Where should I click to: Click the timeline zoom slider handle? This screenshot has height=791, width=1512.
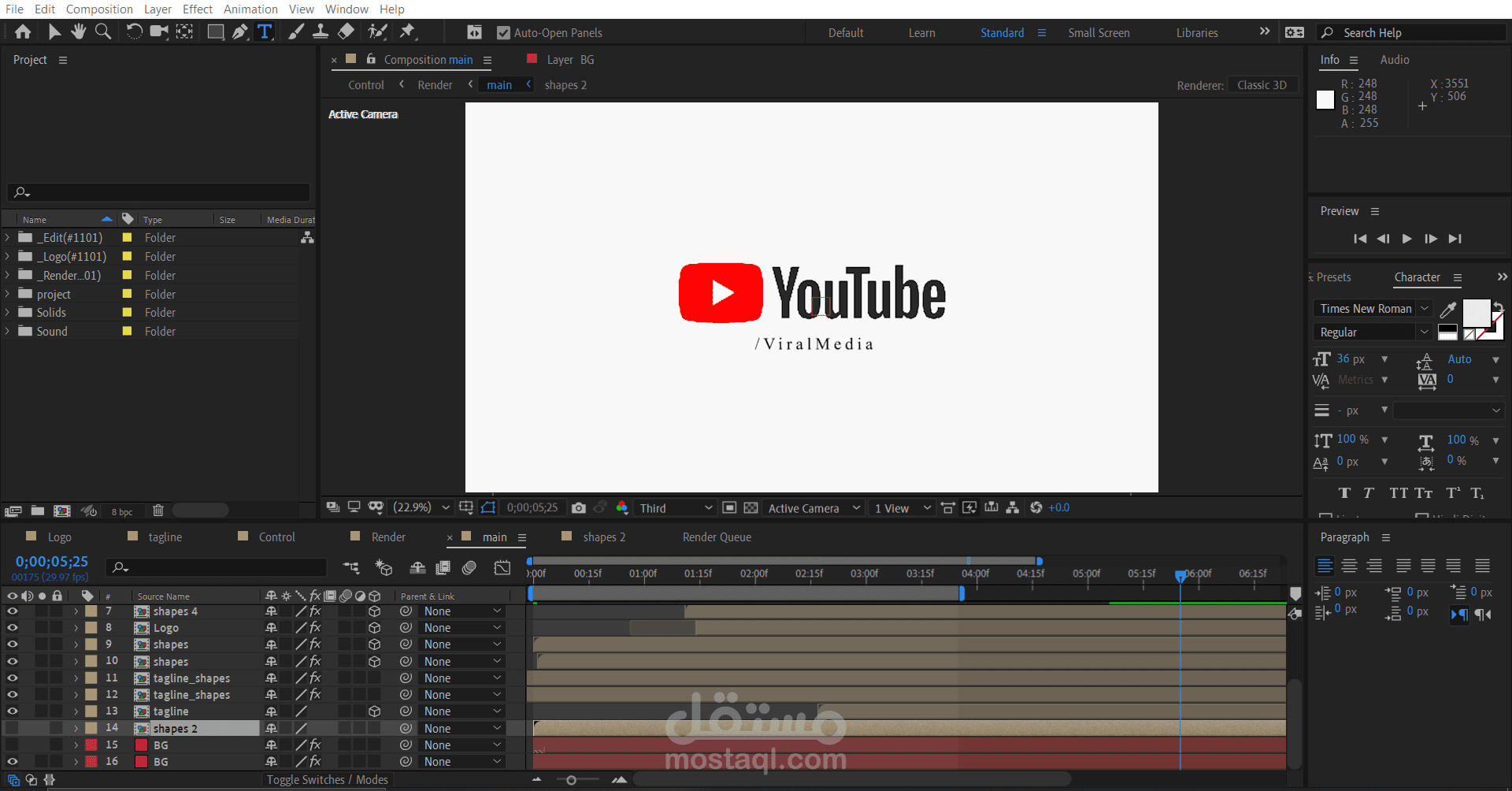571,780
